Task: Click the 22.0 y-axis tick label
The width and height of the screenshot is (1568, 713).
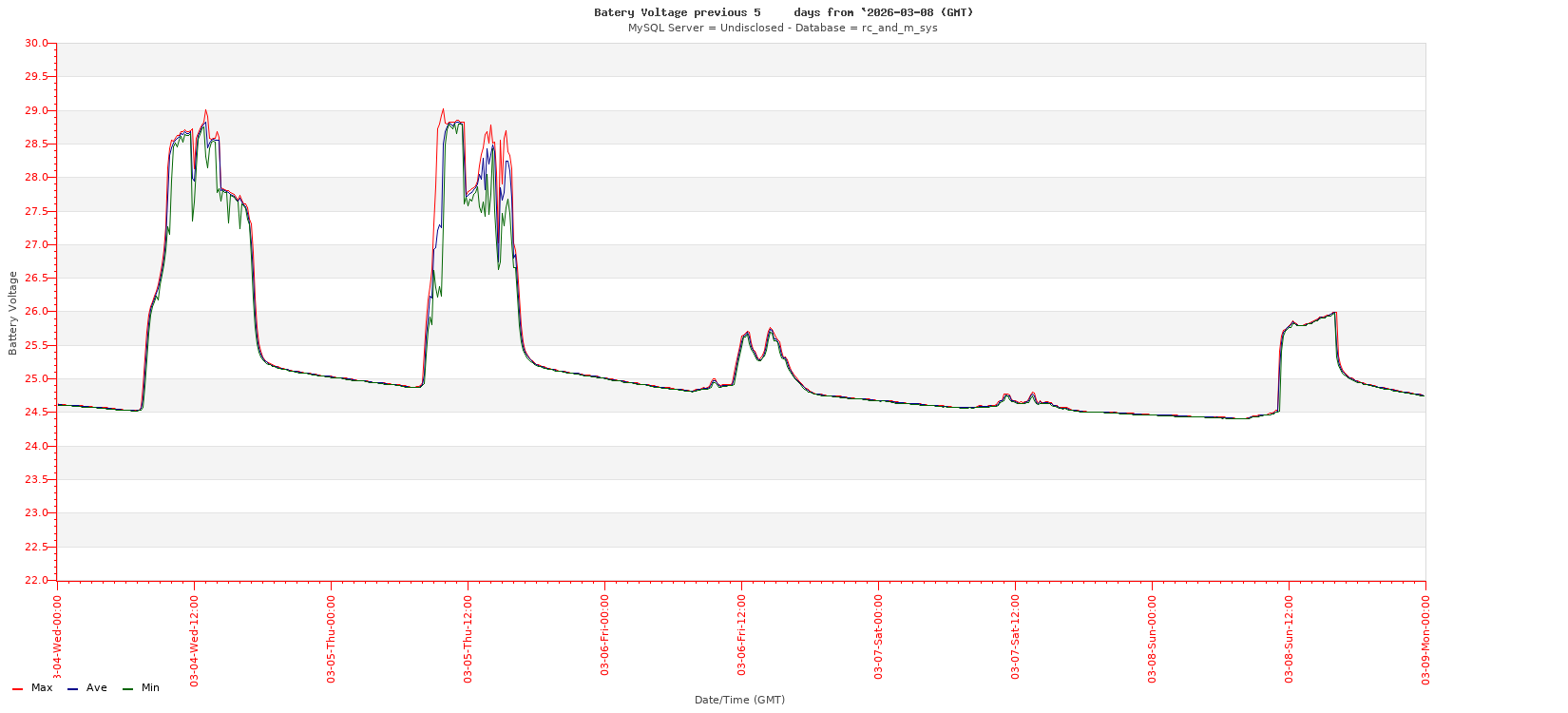Action: click(x=36, y=581)
